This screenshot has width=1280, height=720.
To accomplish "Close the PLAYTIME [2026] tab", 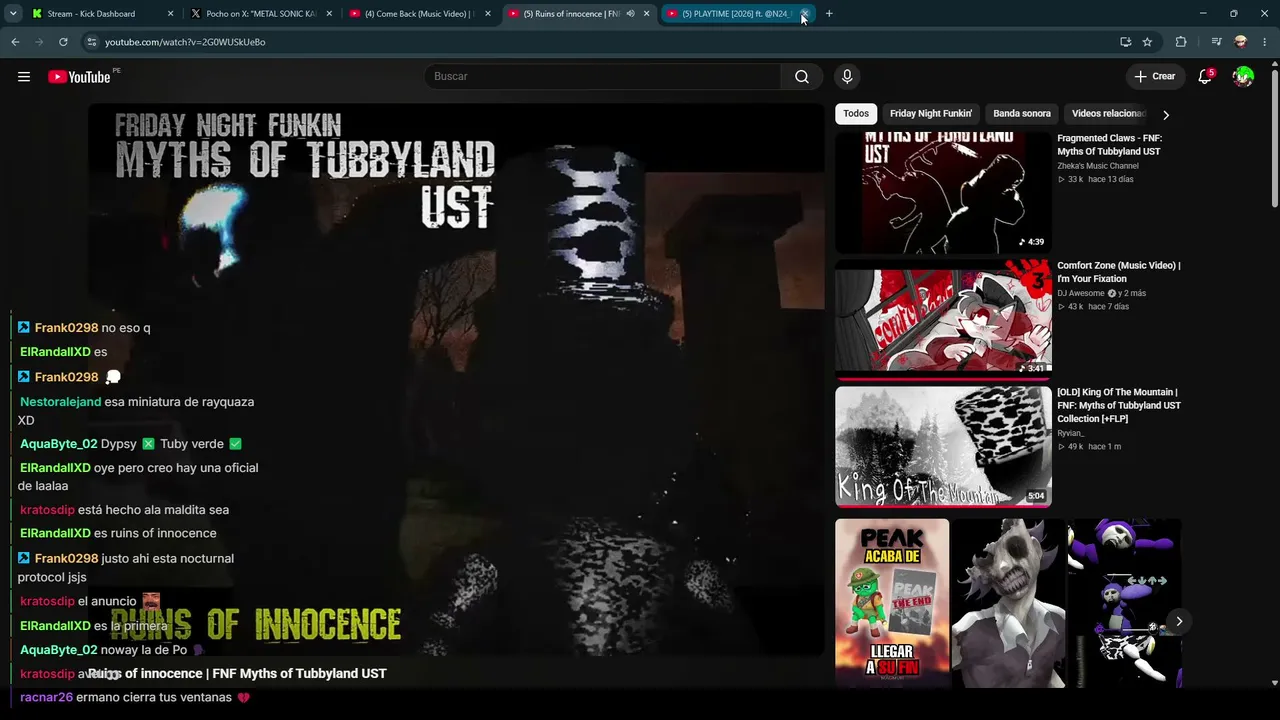I will 804,14.
